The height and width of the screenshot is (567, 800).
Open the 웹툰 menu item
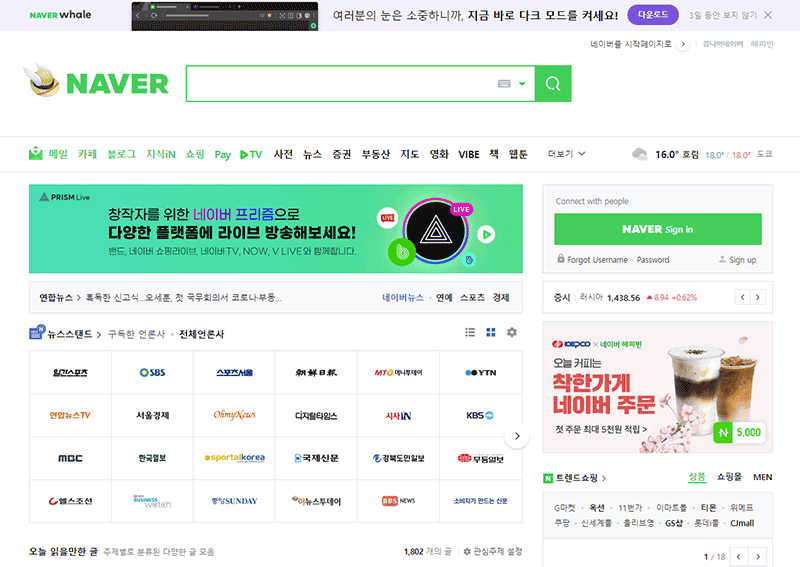pos(518,154)
